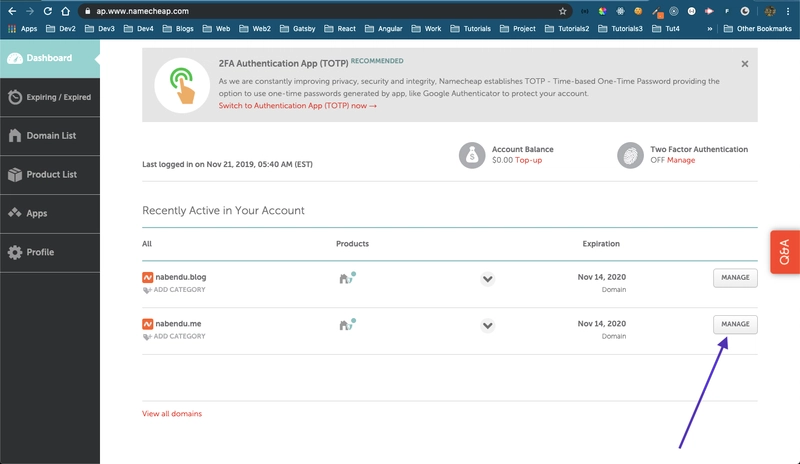
Task: Click the cookie extension icon in toolbar
Action: (x=638, y=11)
